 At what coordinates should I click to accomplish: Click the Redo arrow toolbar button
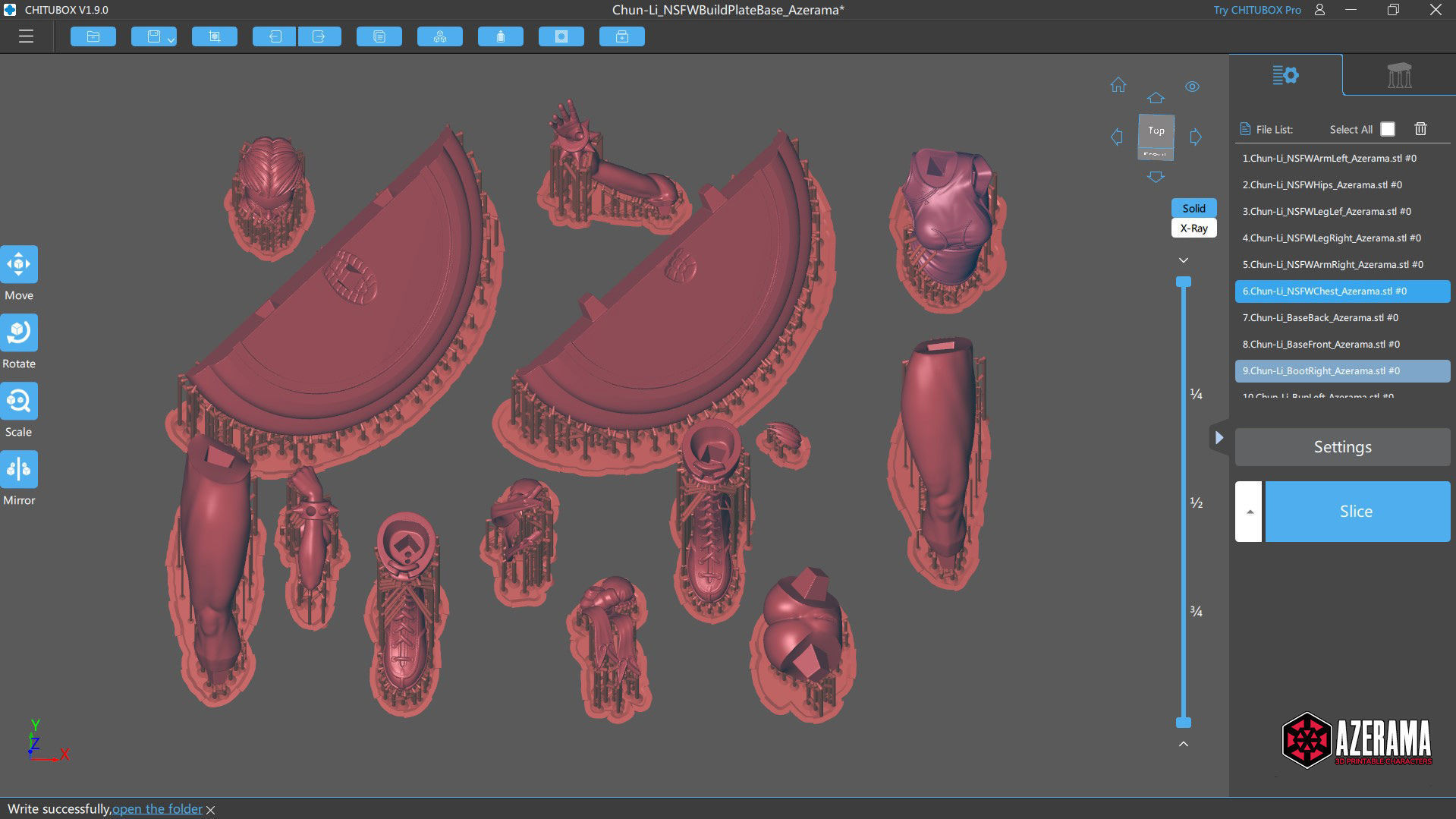(319, 36)
